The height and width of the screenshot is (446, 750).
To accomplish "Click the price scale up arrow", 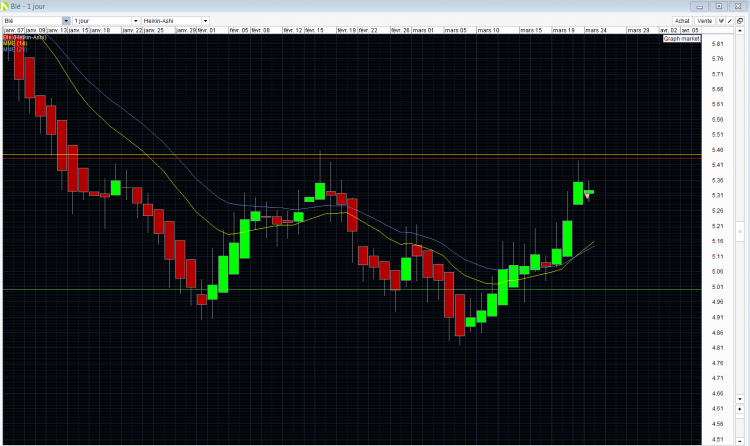I will click(x=740, y=31).
